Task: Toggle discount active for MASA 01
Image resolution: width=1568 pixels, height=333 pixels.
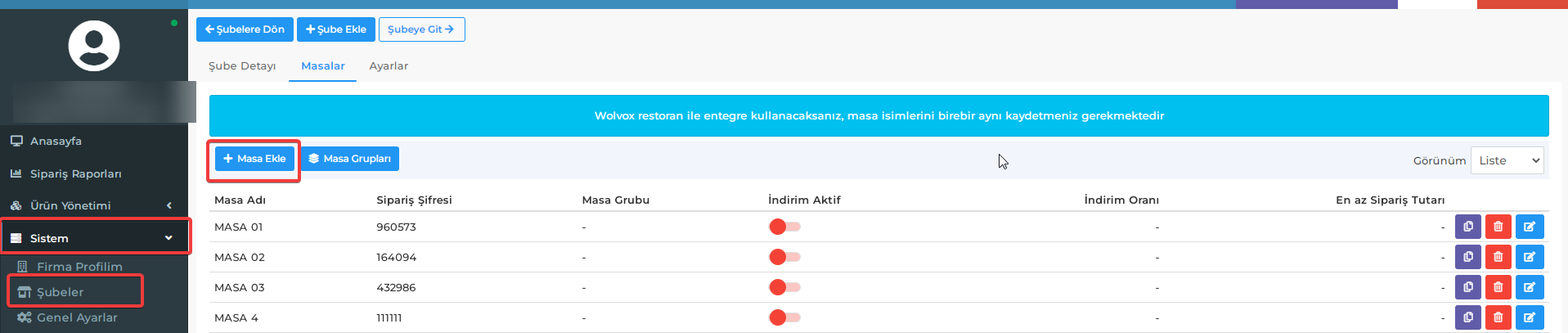Action: 784,227
